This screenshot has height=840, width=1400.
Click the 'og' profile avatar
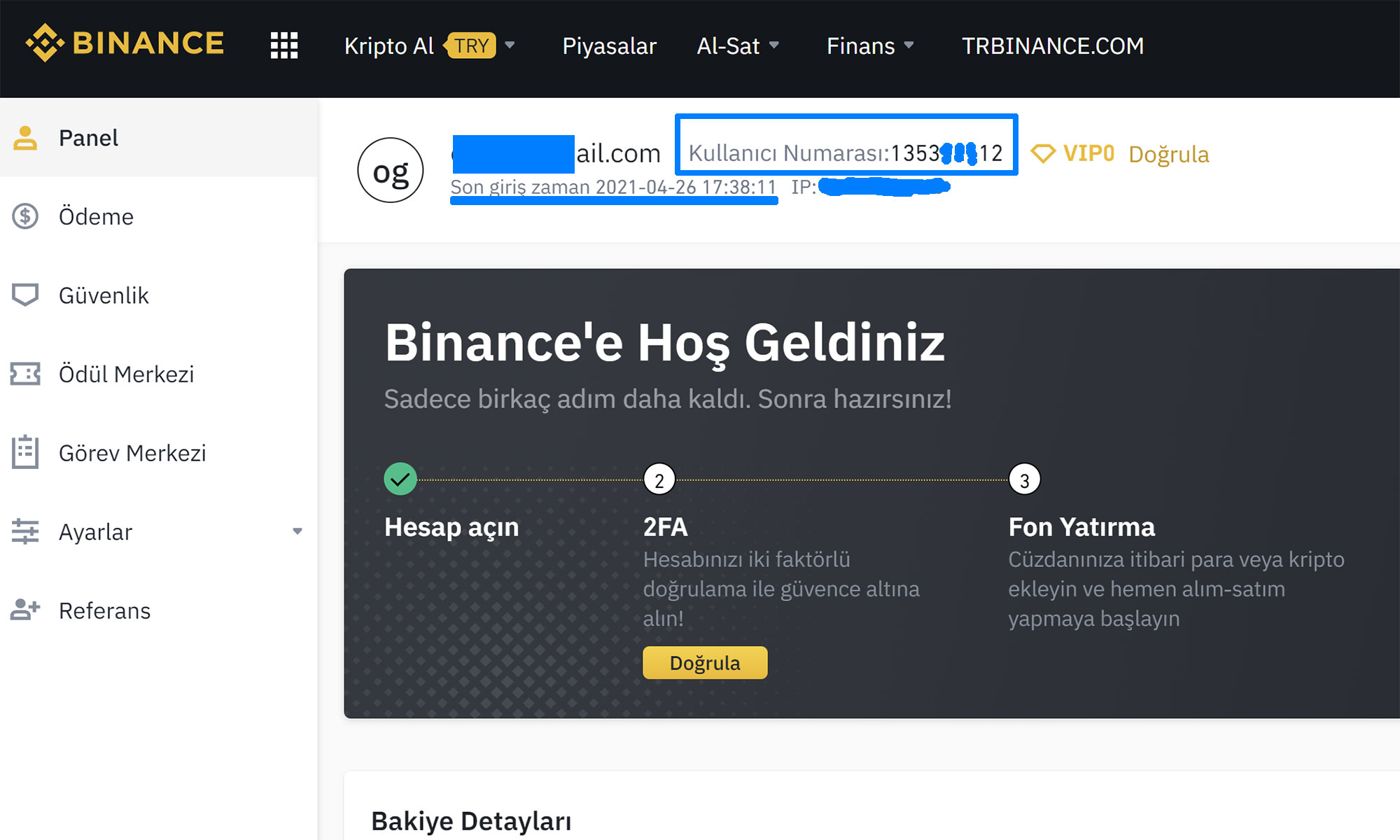(391, 170)
